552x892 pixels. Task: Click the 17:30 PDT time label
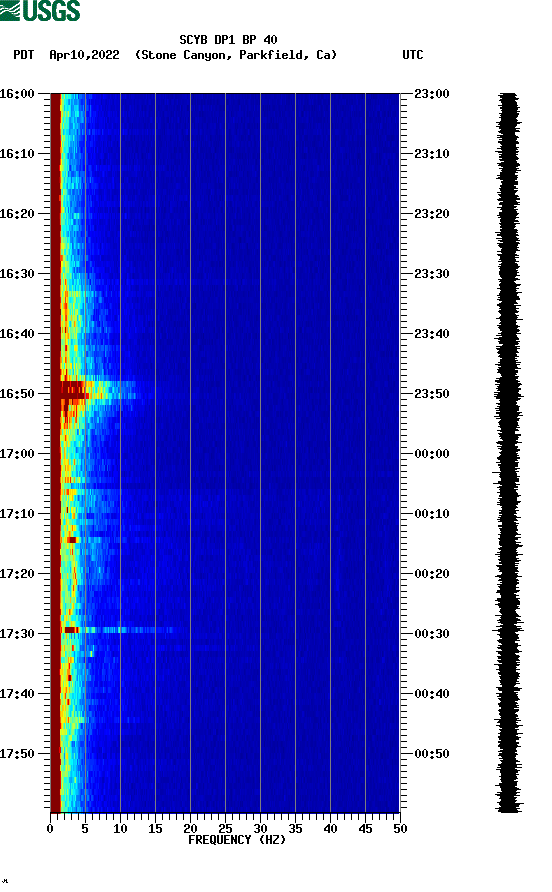17,634
